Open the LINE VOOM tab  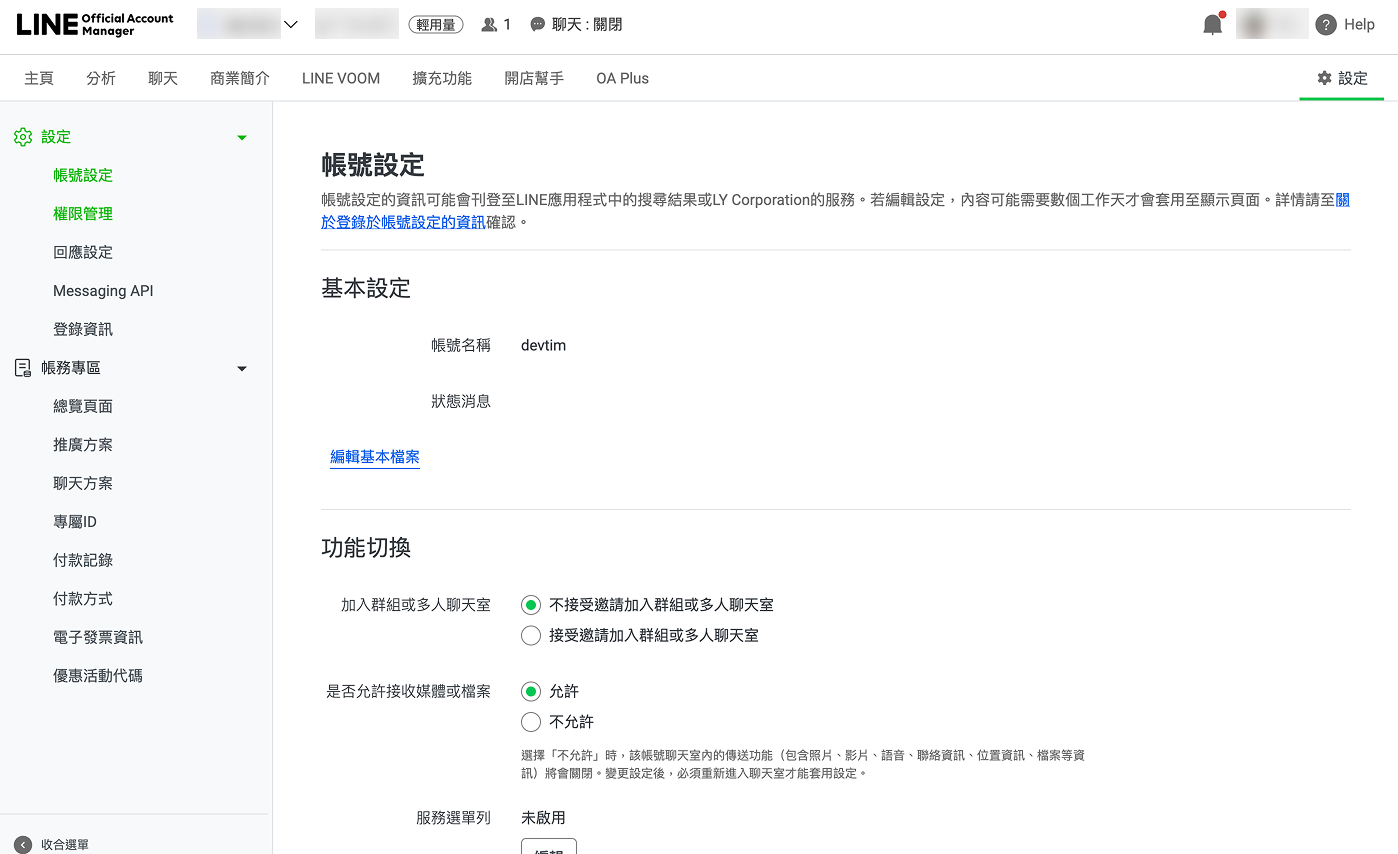point(341,78)
